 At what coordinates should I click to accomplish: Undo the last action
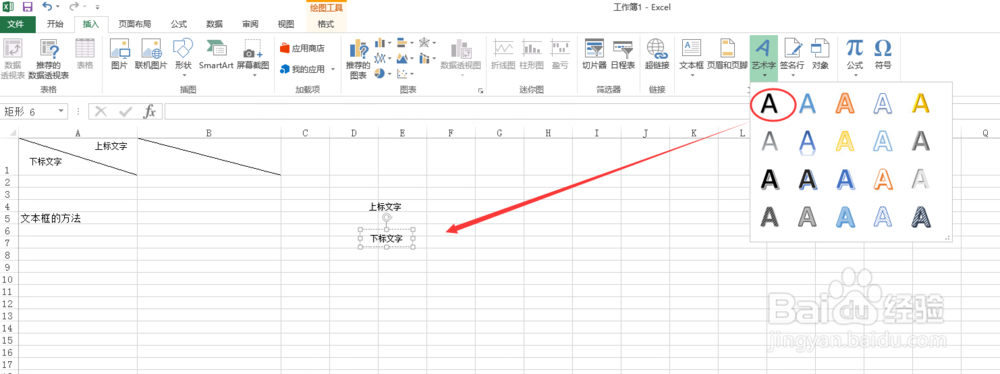pos(48,7)
